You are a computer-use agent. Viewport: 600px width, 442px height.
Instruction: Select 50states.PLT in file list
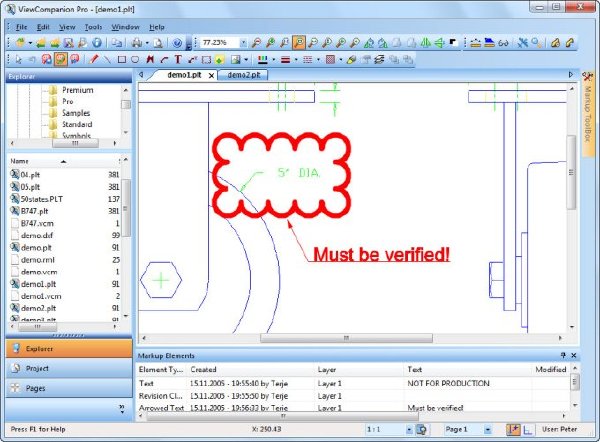tap(42, 199)
